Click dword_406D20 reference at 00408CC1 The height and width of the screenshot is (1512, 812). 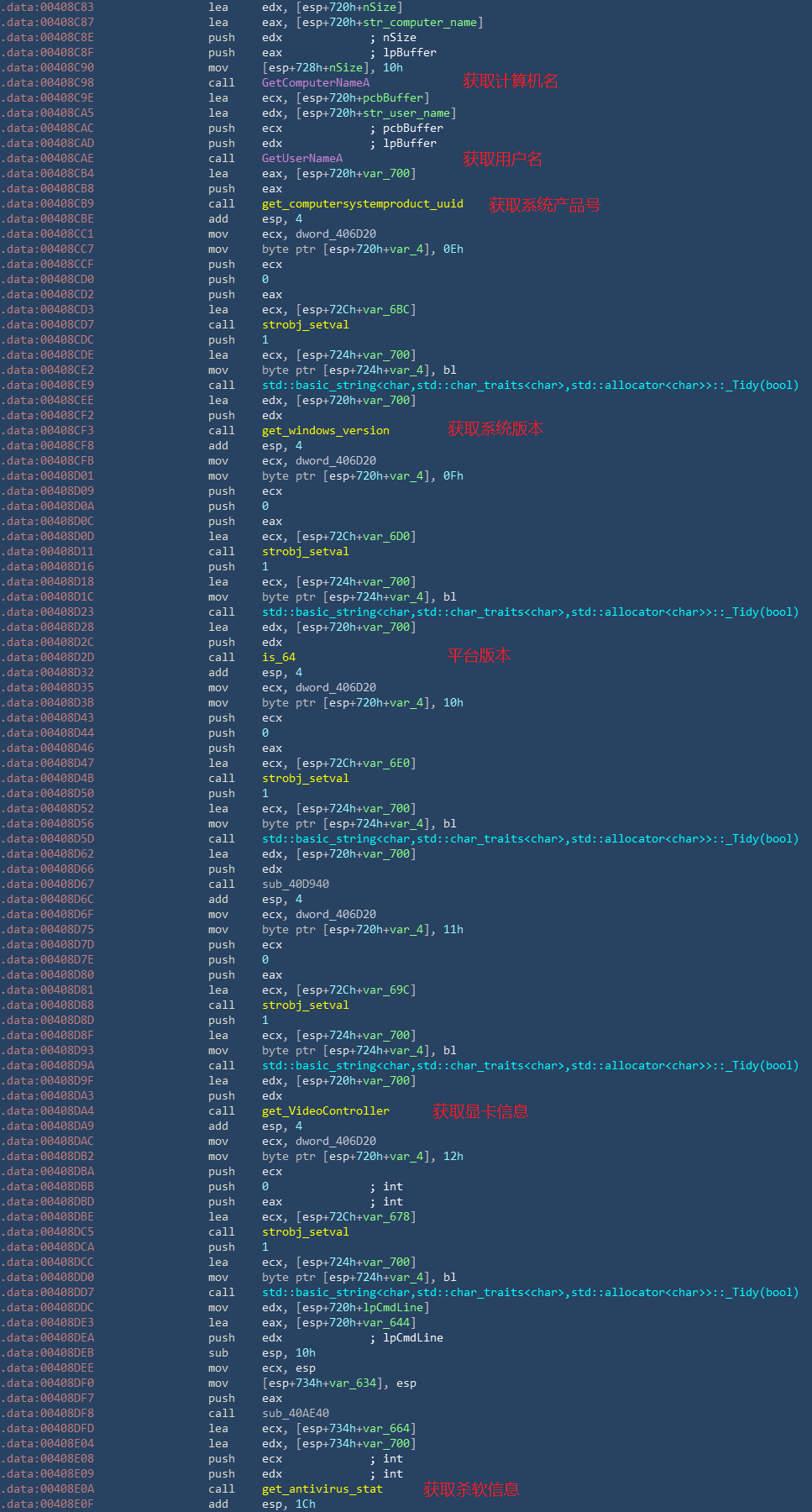coord(336,234)
